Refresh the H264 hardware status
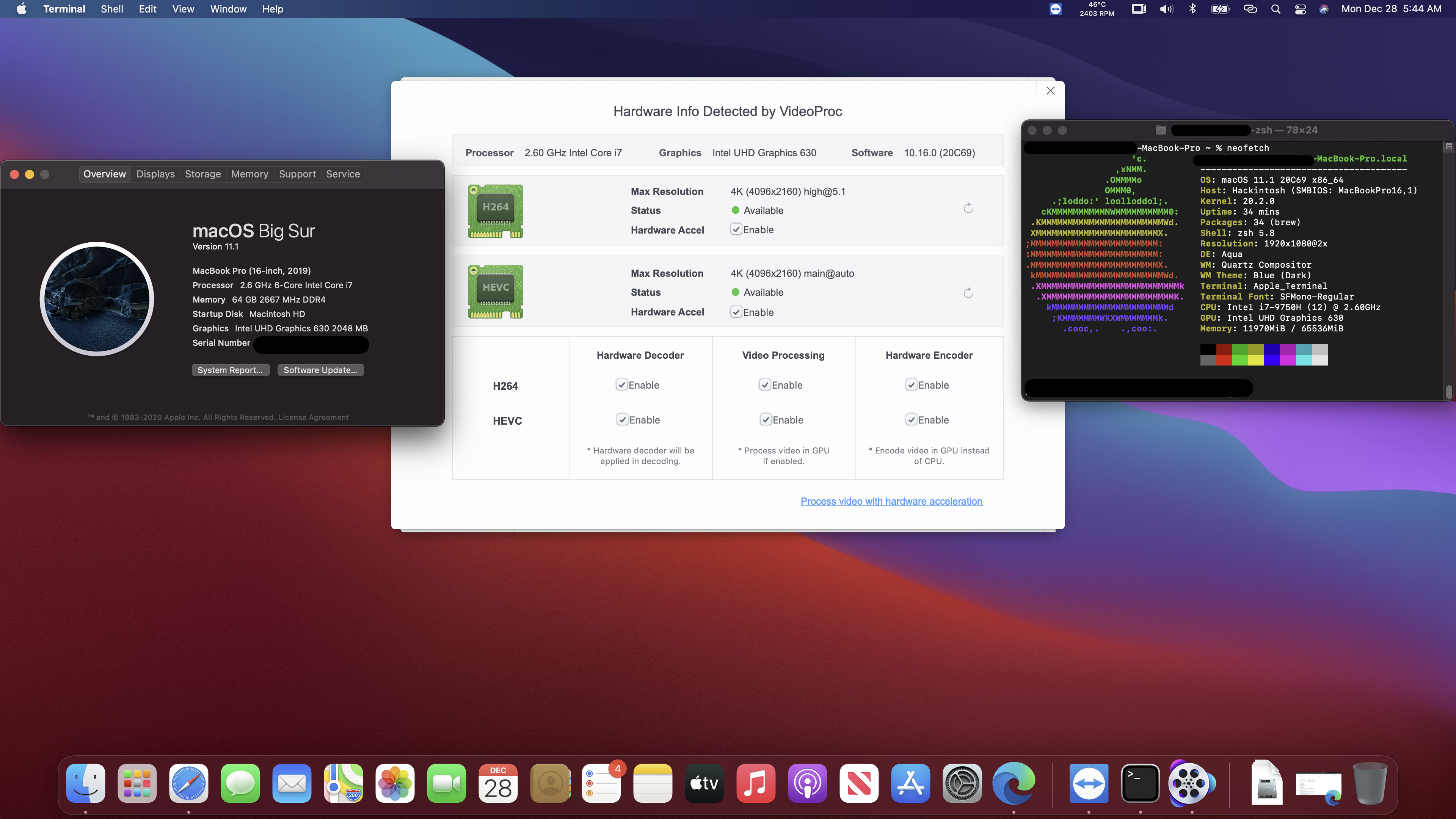 click(968, 209)
